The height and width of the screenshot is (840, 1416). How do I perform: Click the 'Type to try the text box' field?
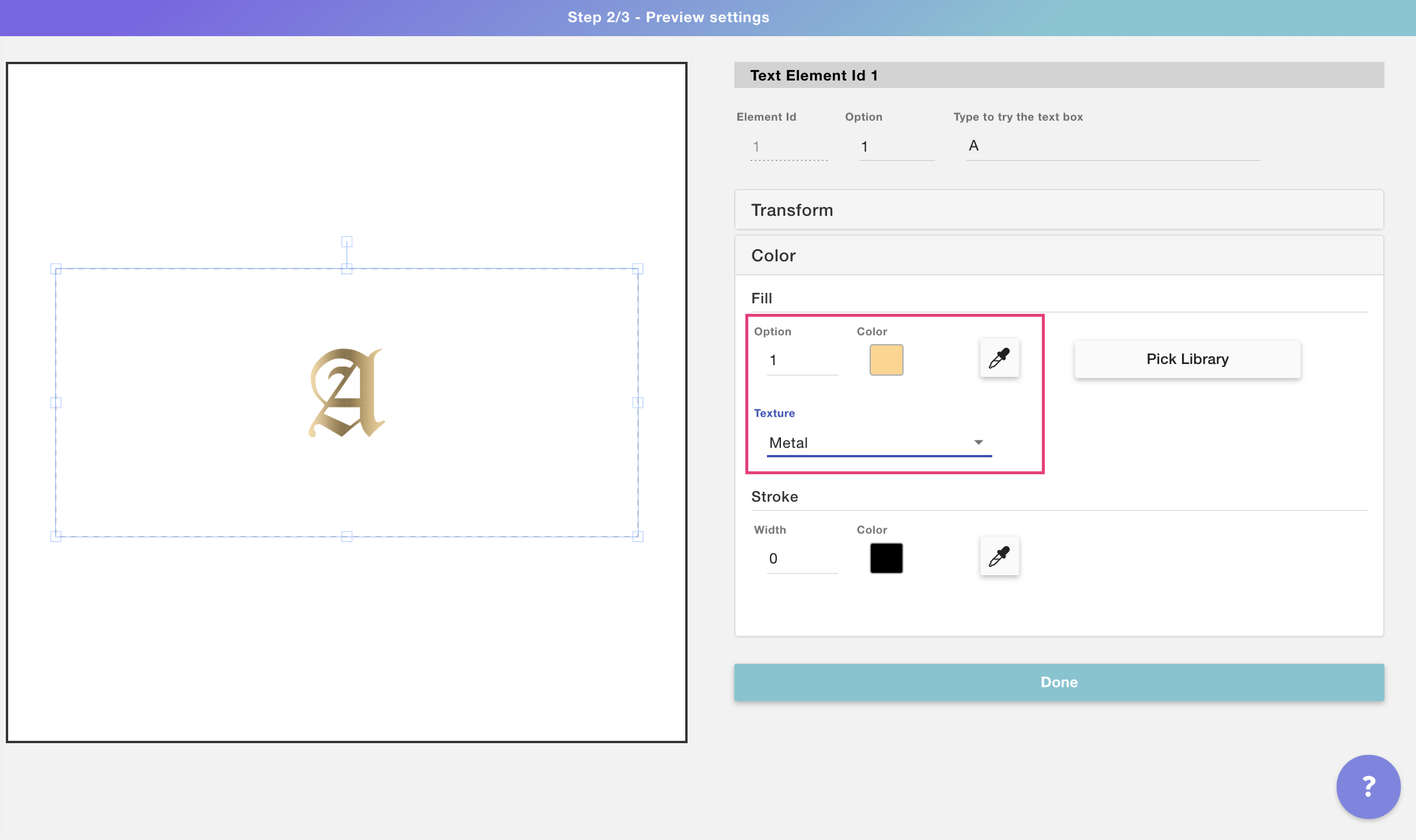pos(1112,146)
